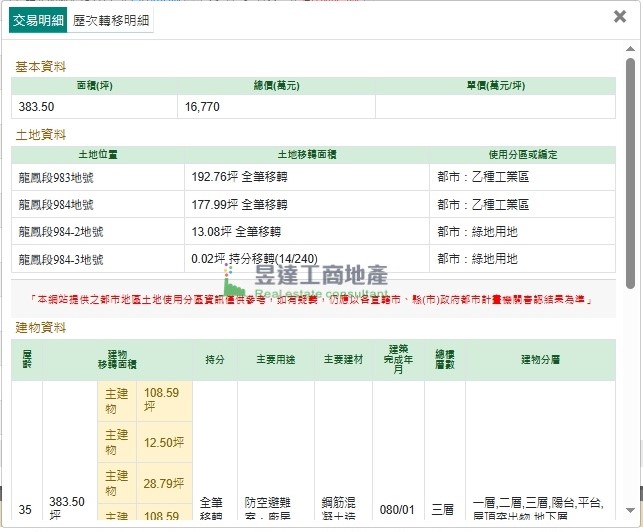Switch to the 交易明細 tab

38,20
